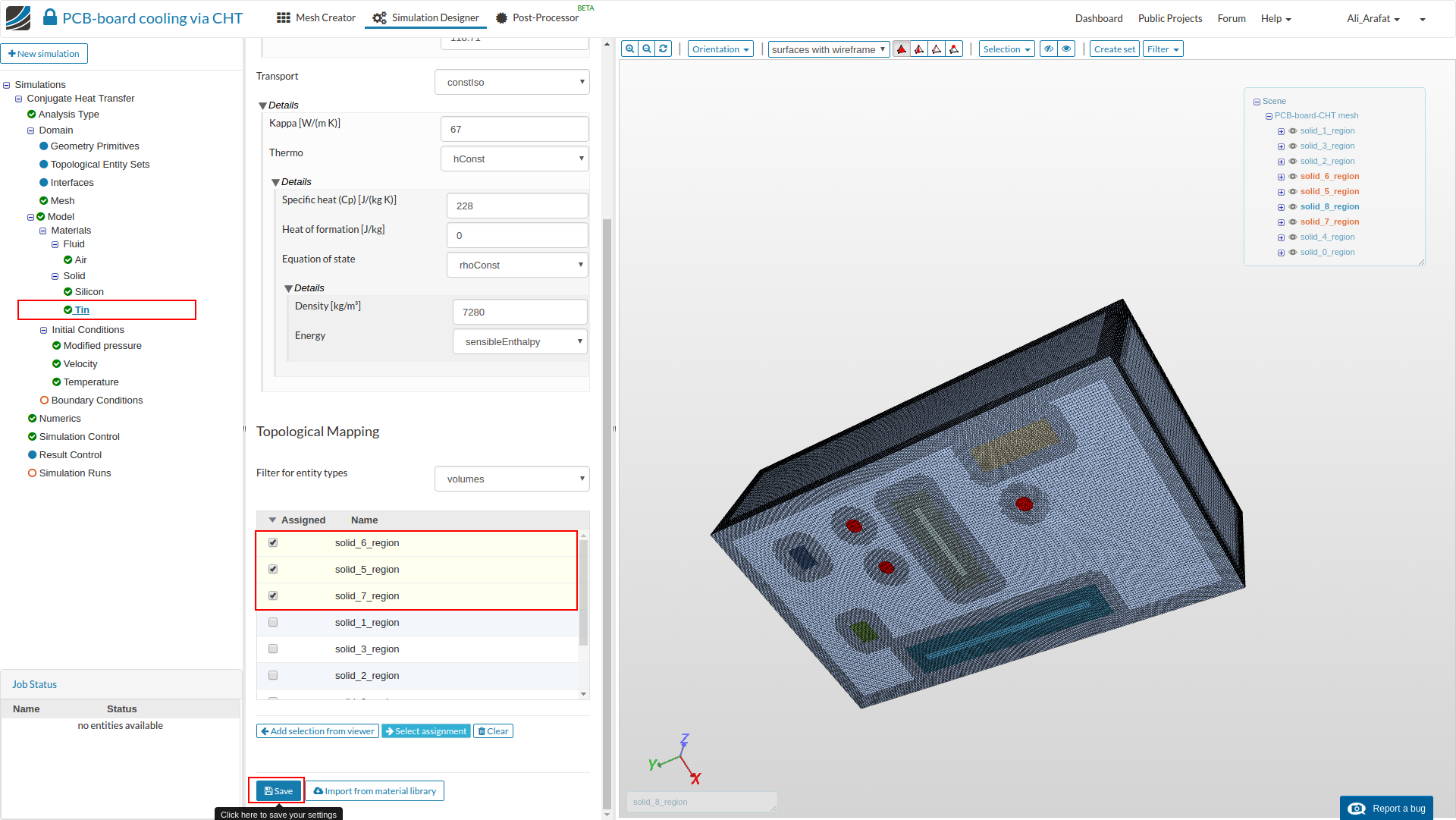Screen dimensions: 1456x820
Task: Select the volume (solid) picking mode icon
Action: (x=902, y=49)
